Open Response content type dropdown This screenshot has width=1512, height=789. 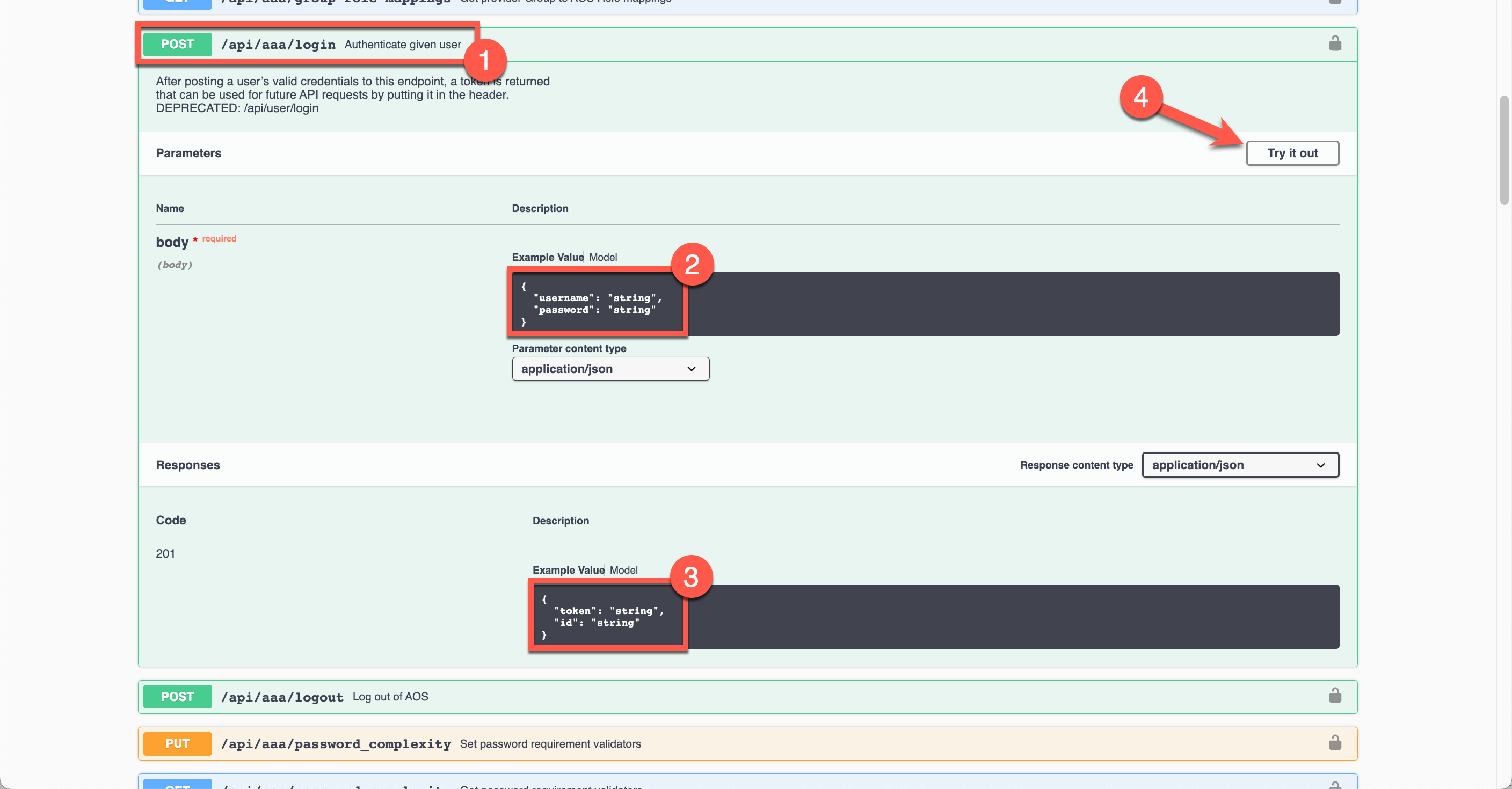[x=1239, y=465]
